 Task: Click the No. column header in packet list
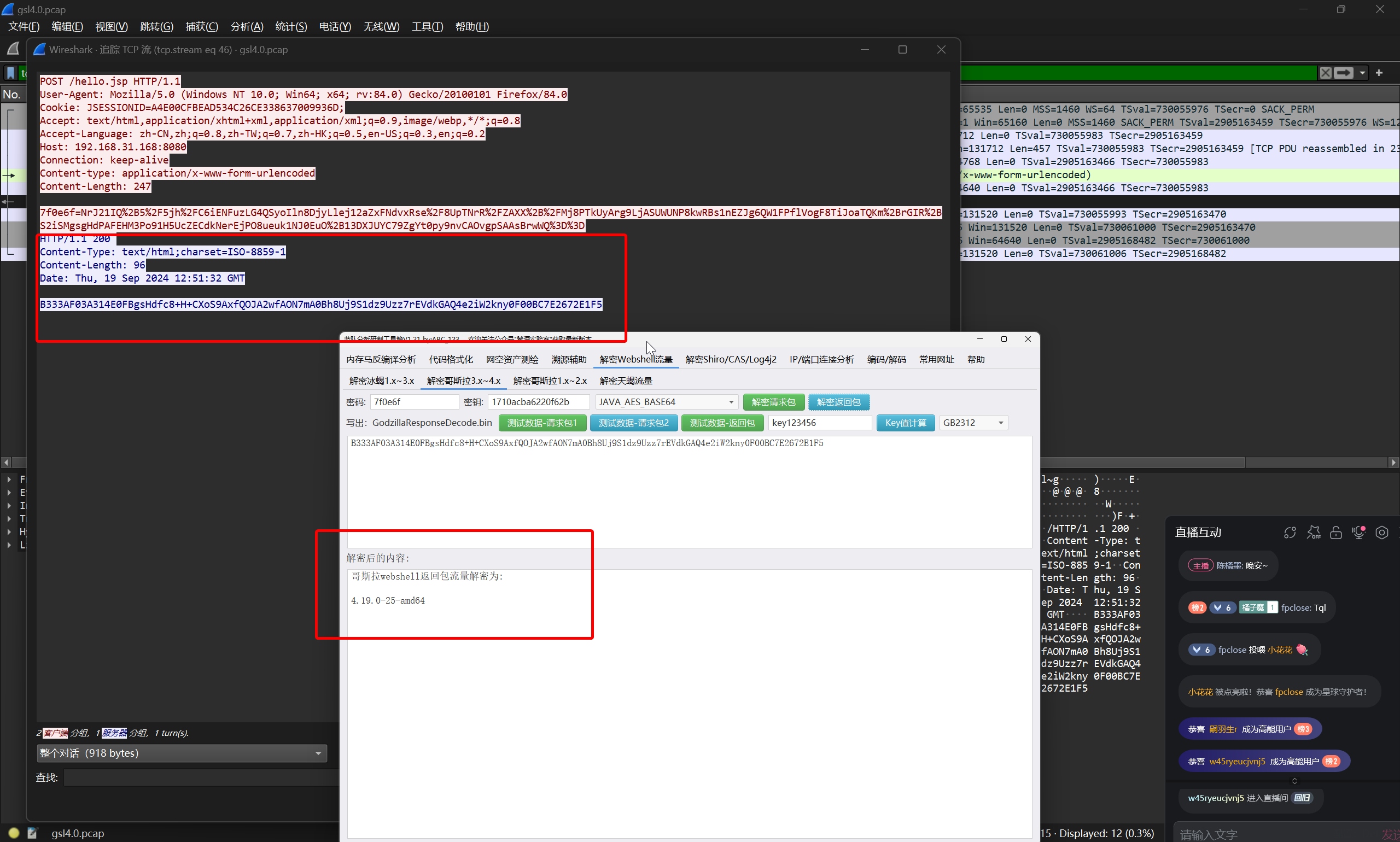(13, 94)
